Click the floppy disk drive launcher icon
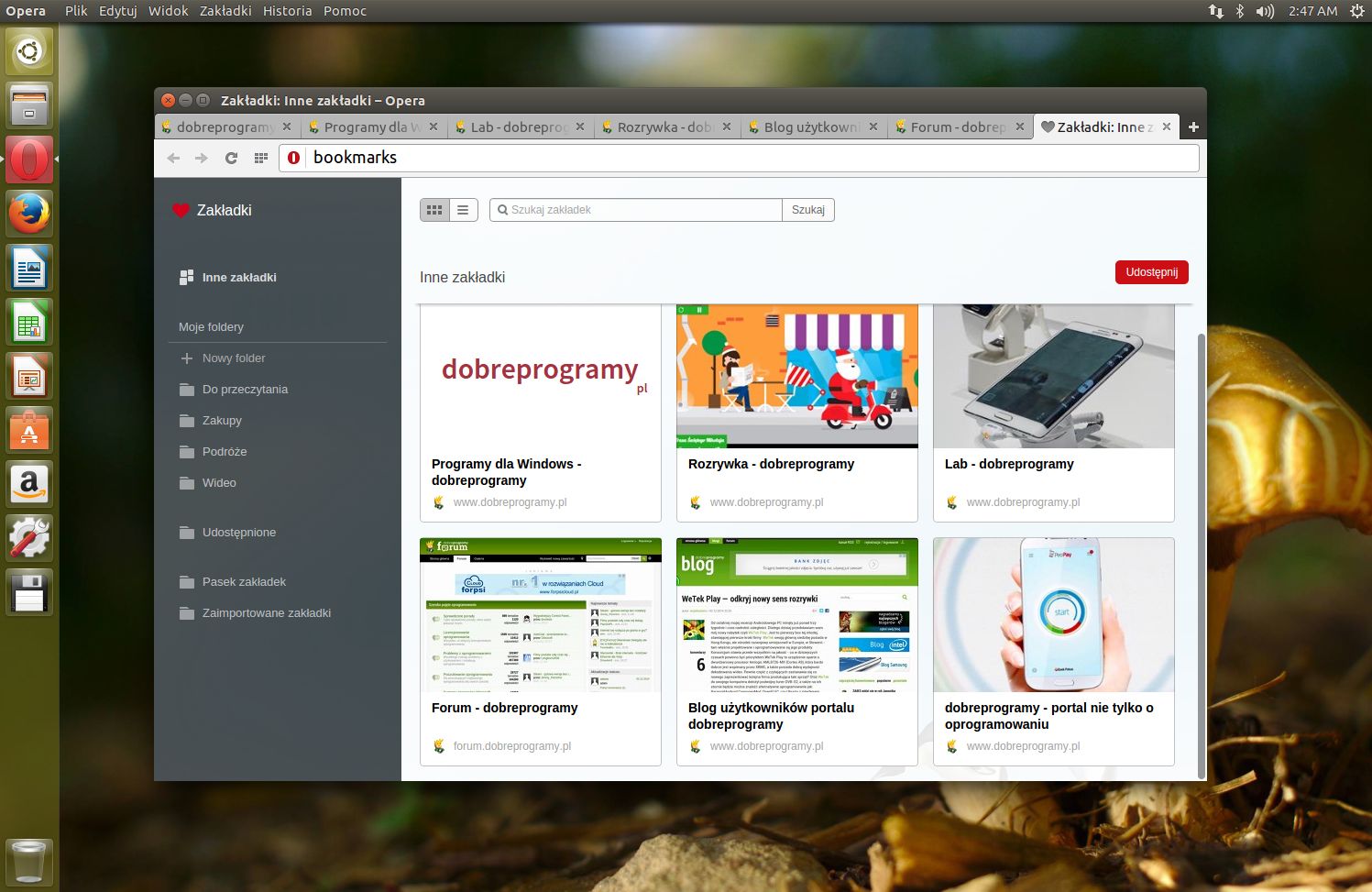 coord(29,592)
